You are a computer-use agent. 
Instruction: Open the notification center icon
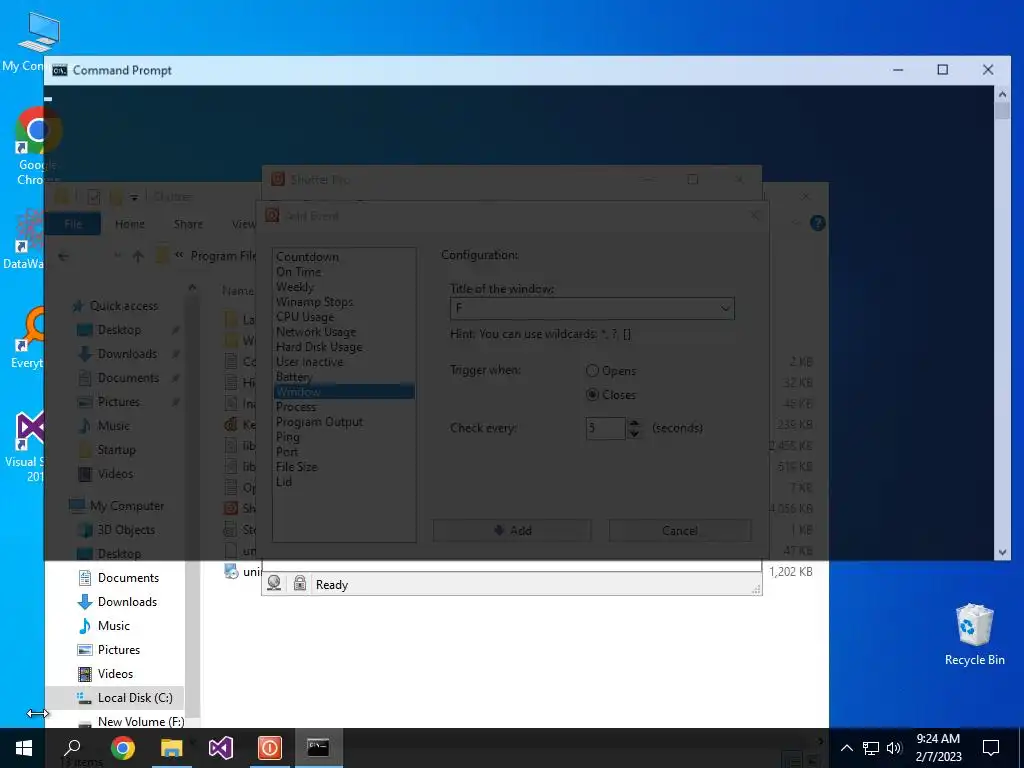[x=991, y=748]
